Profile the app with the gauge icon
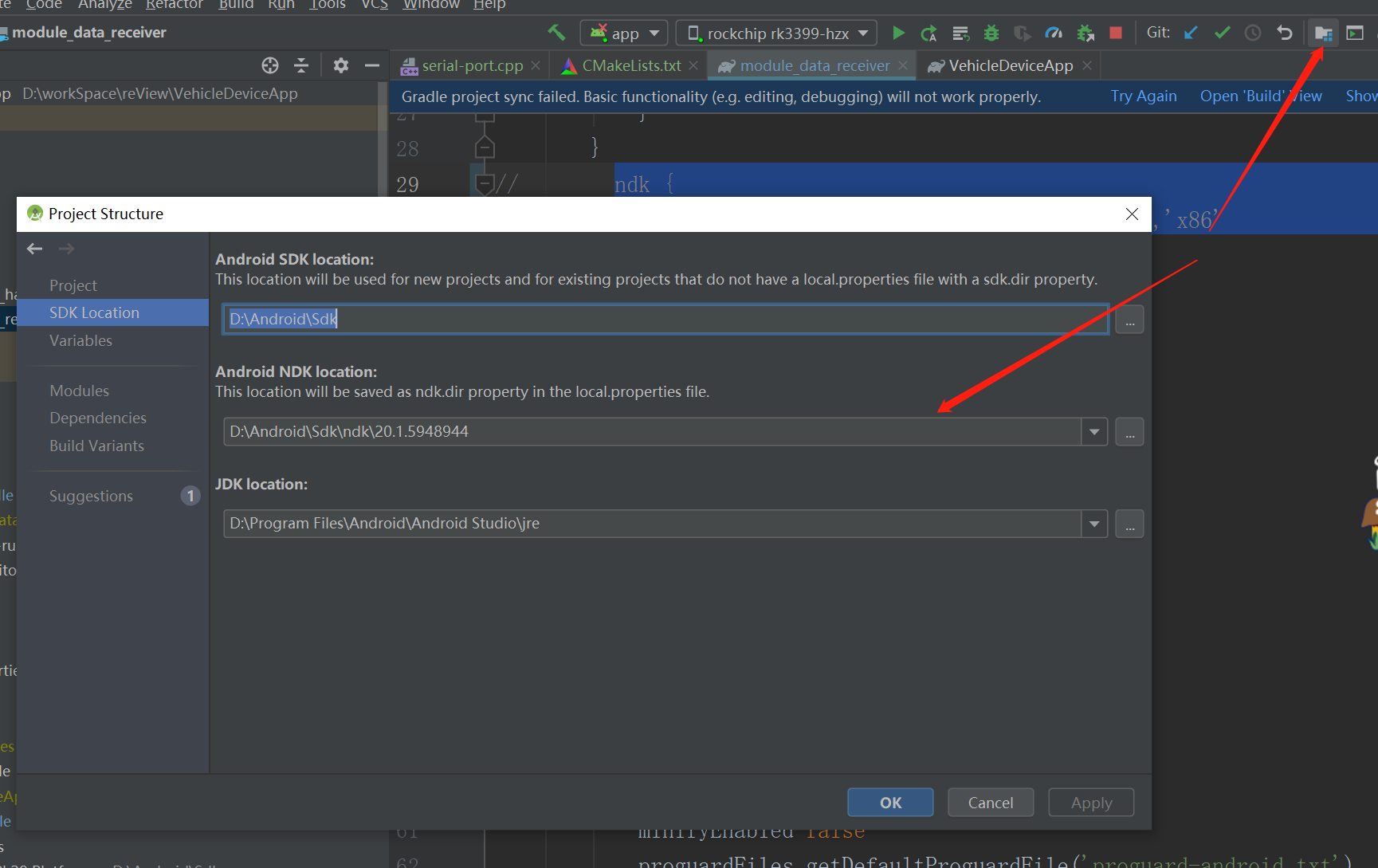1378x868 pixels. (1053, 33)
